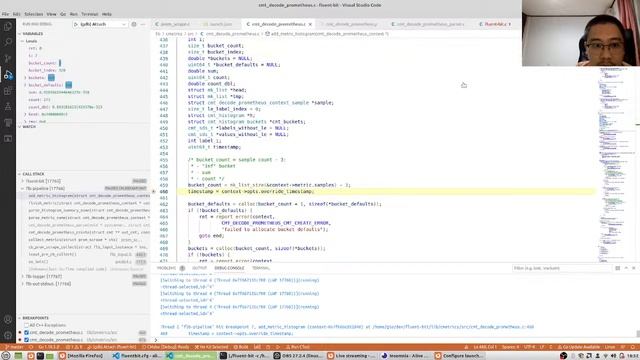
Task: Open the Accounts icon in activity bar
Action: (8, 320)
